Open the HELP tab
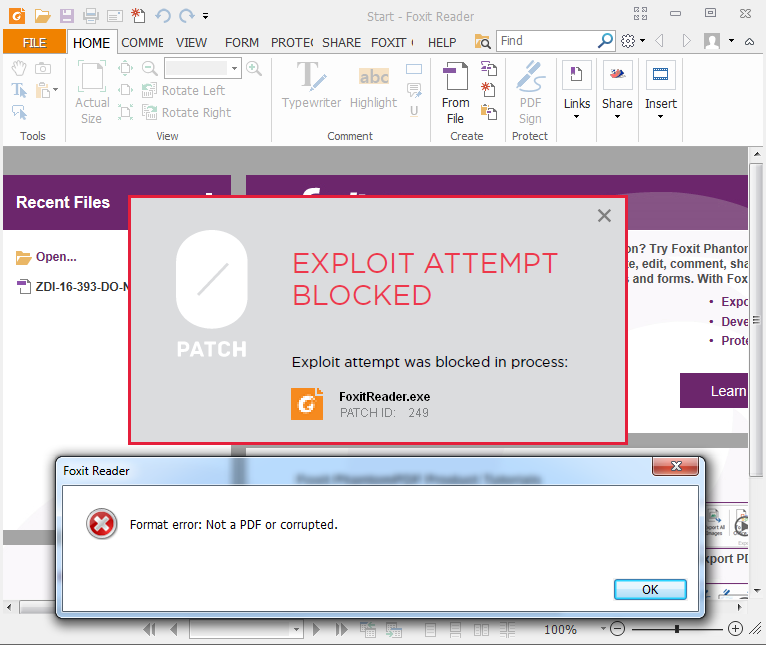 [x=442, y=43]
